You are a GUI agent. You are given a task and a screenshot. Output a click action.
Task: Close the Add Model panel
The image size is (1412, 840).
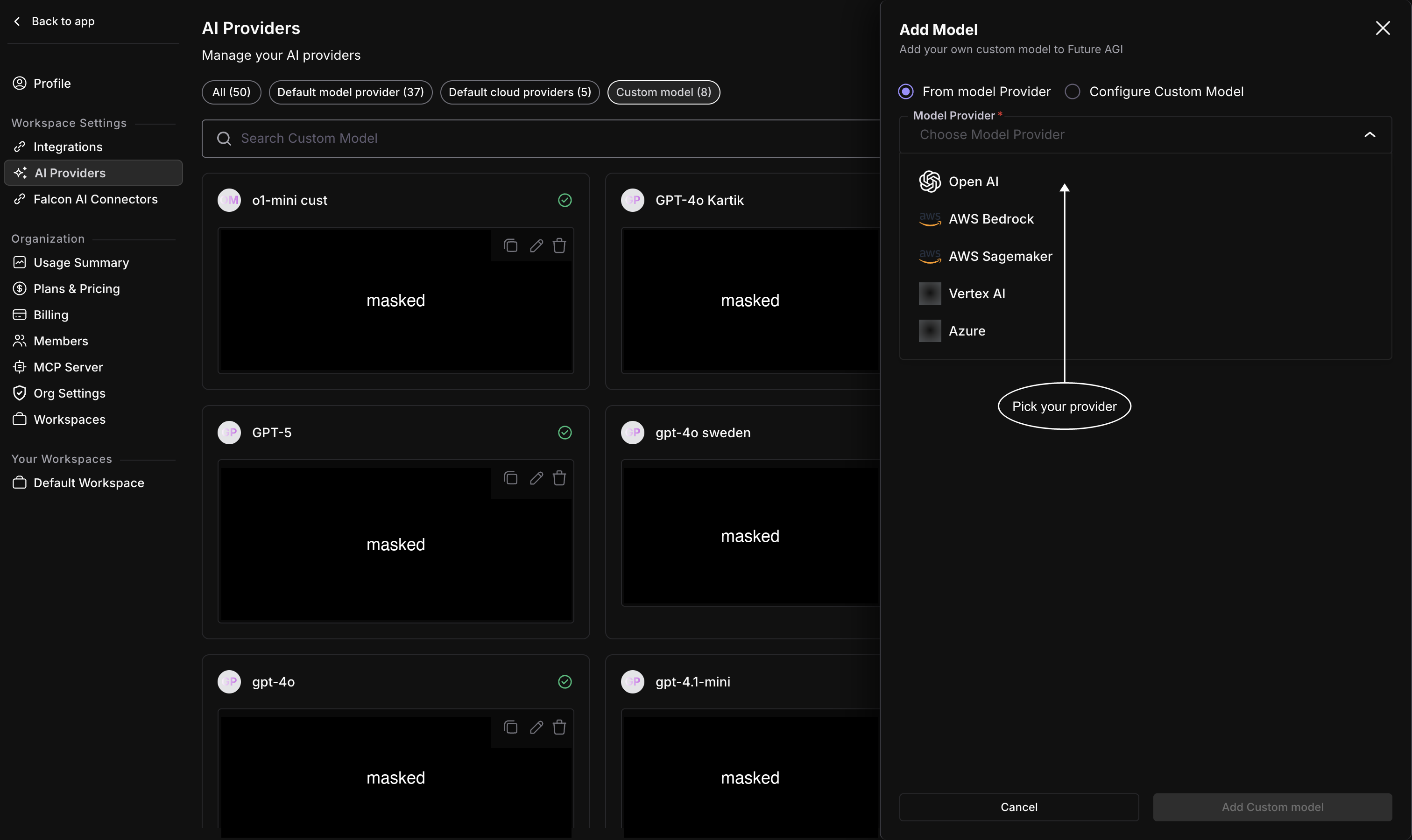pos(1383,28)
